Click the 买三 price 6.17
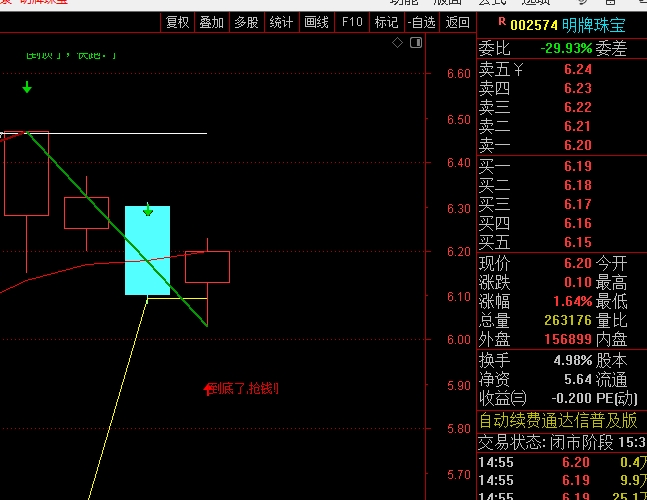Viewport: 647px width, 500px height. point(578,204)
